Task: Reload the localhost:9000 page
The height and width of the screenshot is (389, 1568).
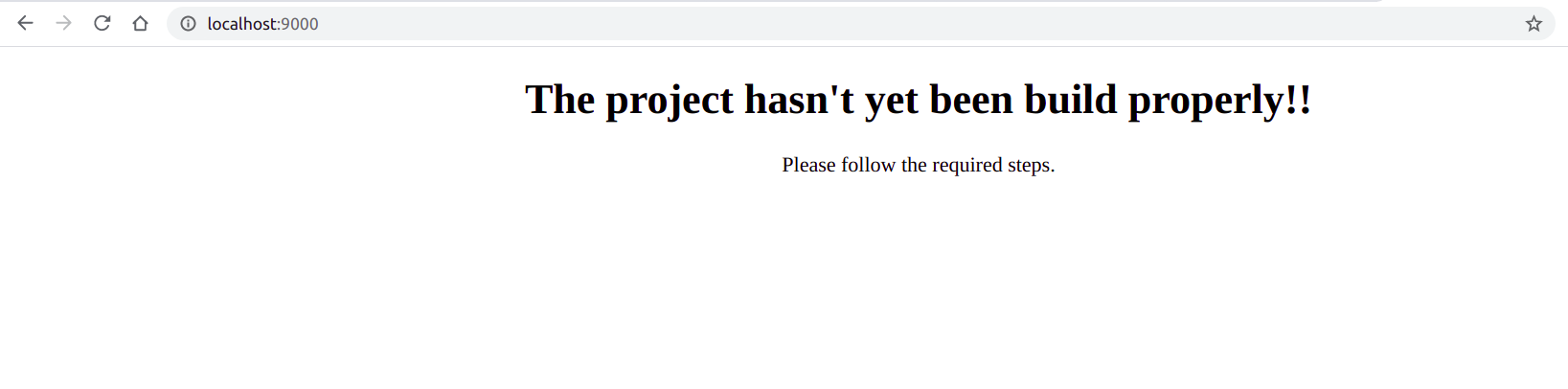Action: click(x=102, y=23)
